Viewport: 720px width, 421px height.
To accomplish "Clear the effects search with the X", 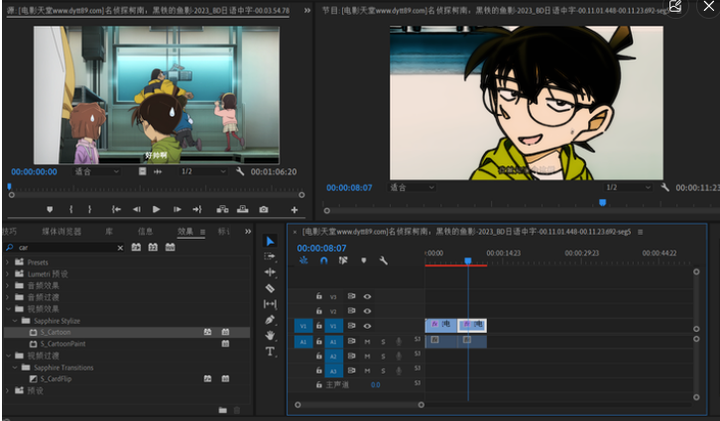I will [x=120, y=248].
